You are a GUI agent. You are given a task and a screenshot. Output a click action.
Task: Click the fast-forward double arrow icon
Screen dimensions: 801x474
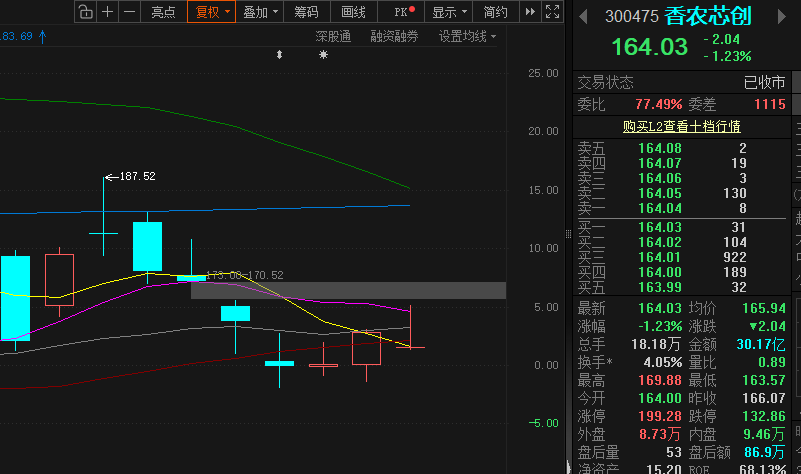530,12
